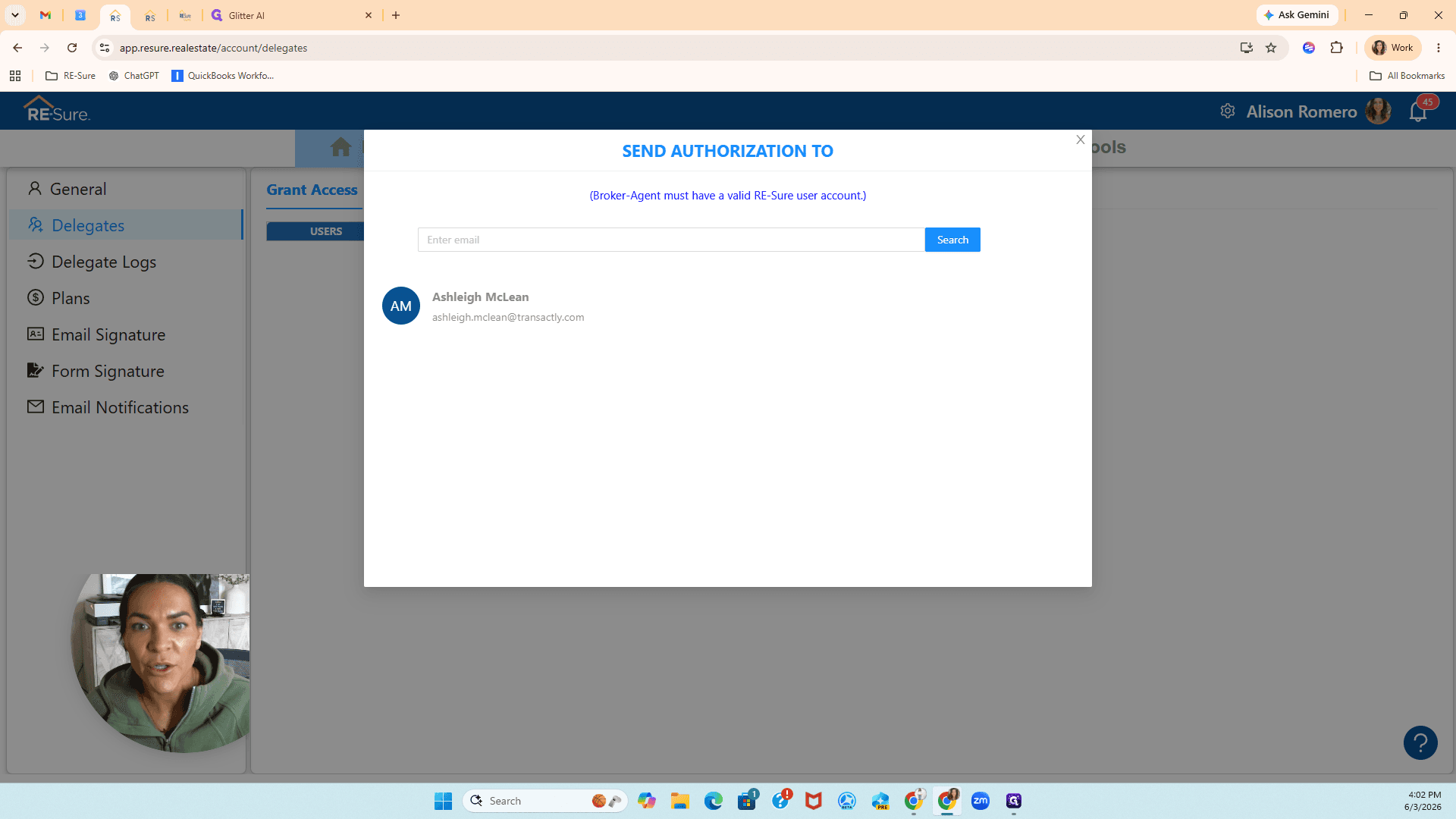Click Alison Romero profile picture
The height and width of the screenshot is (819, 1456).
(x=1378, y=111)
